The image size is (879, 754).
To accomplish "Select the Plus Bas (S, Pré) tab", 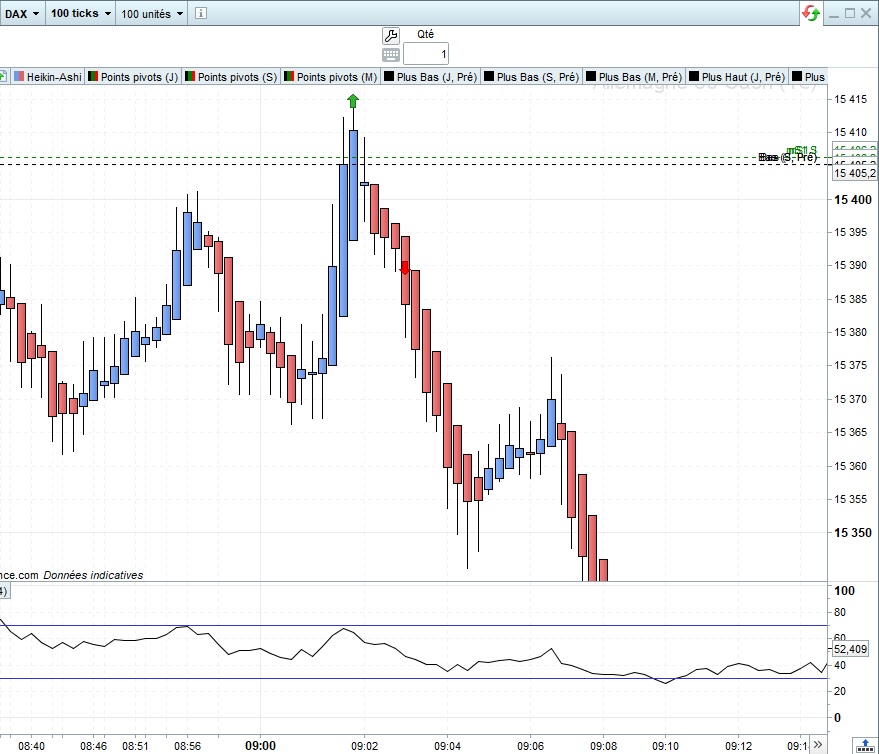I will click(531, 77).
